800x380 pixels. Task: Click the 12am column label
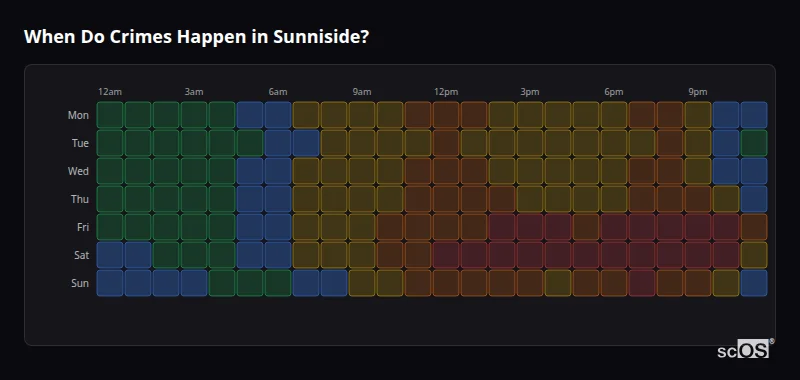110,92
